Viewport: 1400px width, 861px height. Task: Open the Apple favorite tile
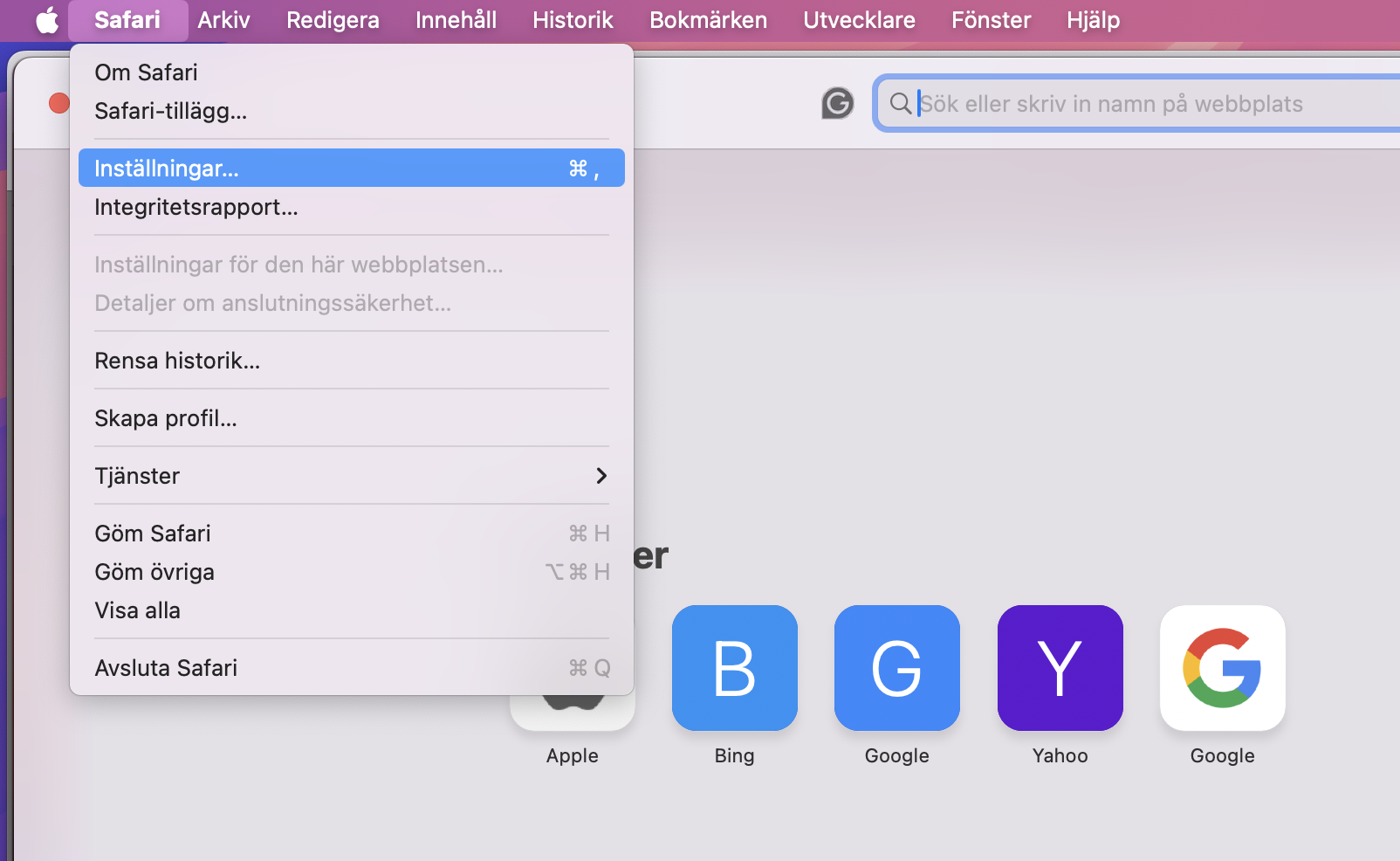click(573, 713)
